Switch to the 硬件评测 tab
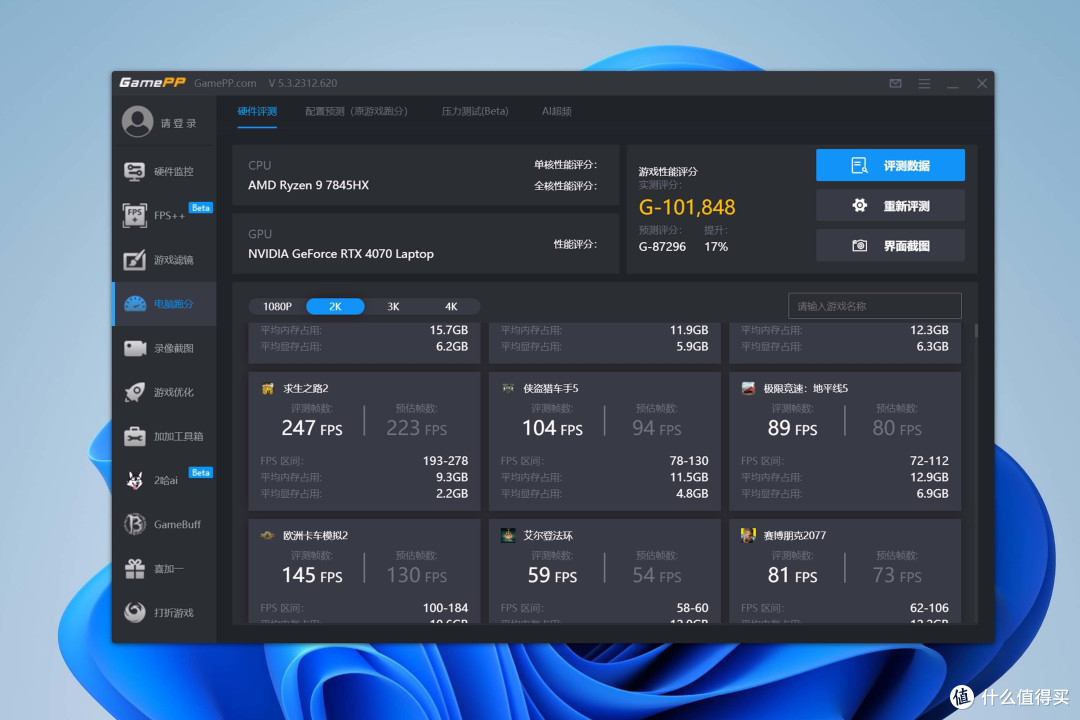1080x720 pixels. pos(257,112)
